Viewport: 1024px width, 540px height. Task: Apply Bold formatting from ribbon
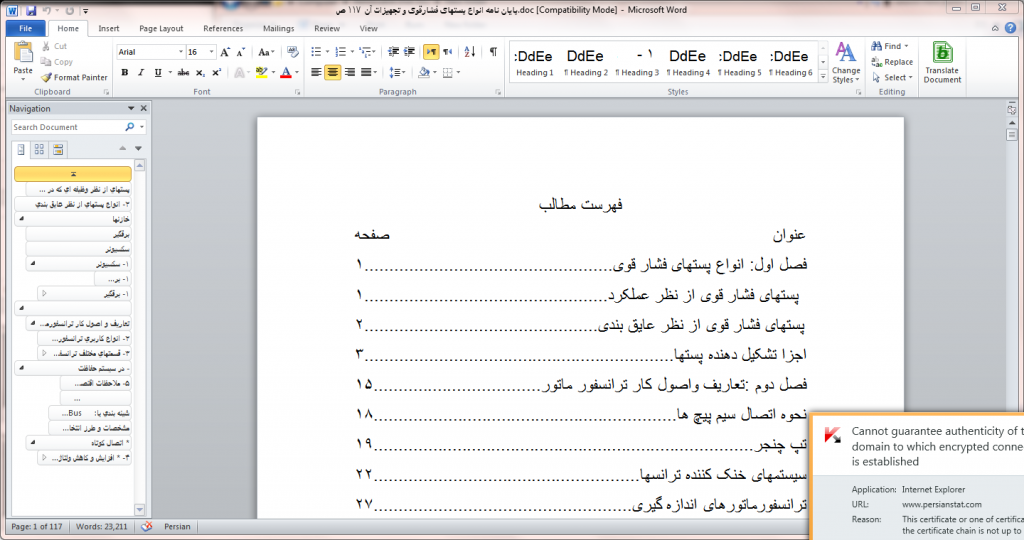pos(125,72)
